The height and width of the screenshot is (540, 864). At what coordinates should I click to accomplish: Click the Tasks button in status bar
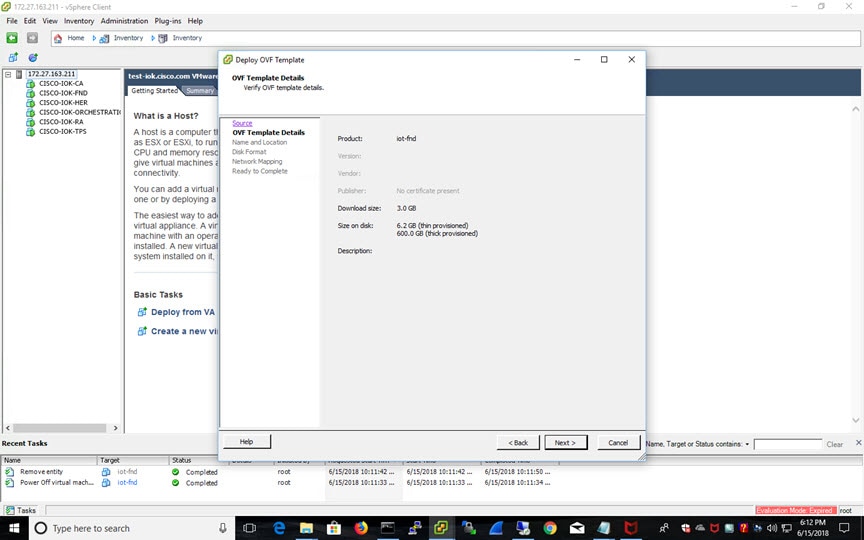click(x=21, y=510)
